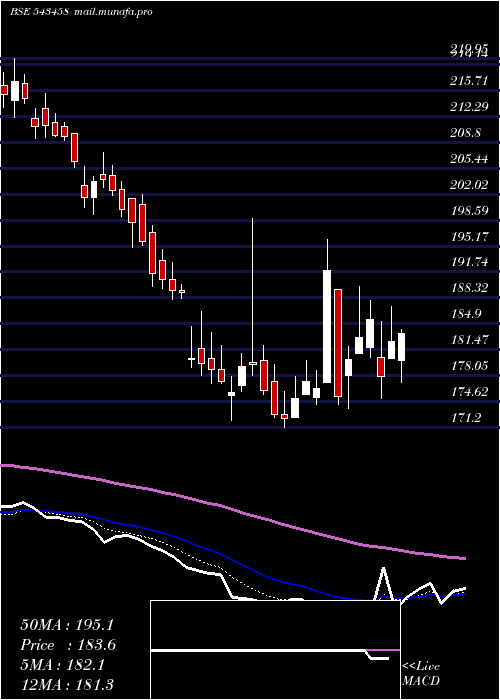The image size is (500, 700).
Task: Click the 178.05 price axis label
Action: pyautogui.click(x=470, y=366)
